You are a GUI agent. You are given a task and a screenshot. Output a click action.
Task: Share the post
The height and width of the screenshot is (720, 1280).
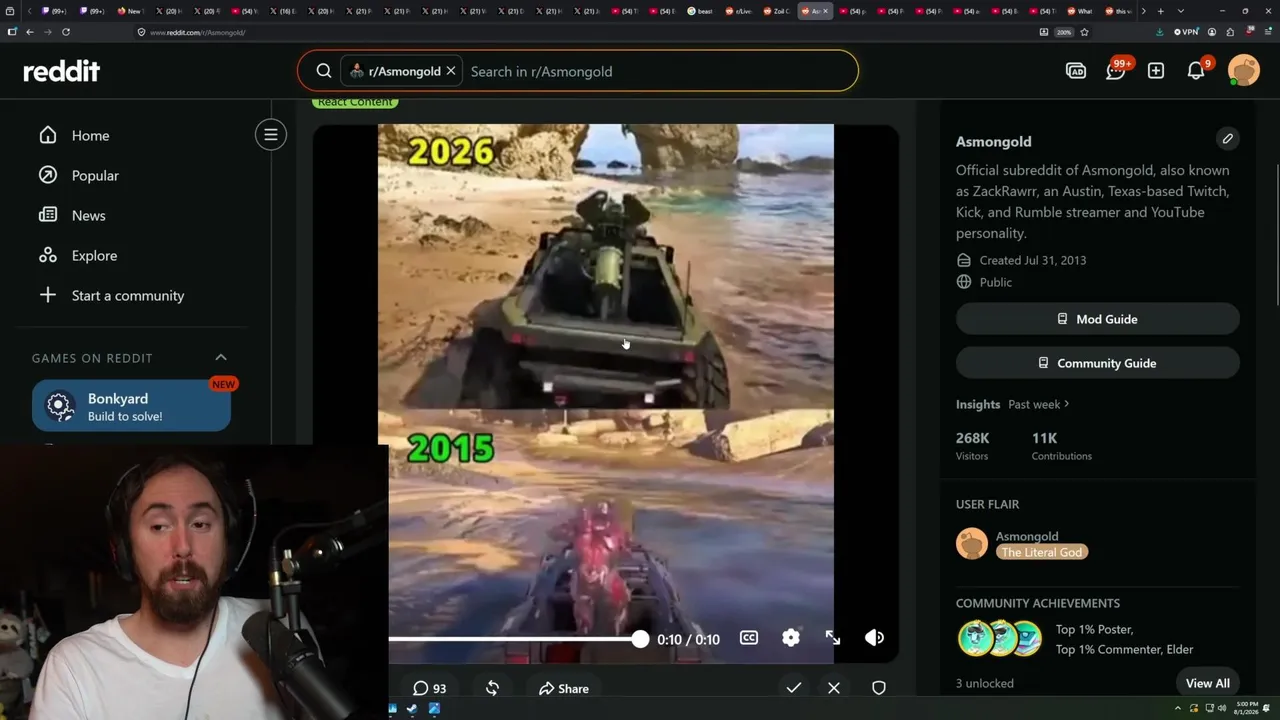pos(564,688)
